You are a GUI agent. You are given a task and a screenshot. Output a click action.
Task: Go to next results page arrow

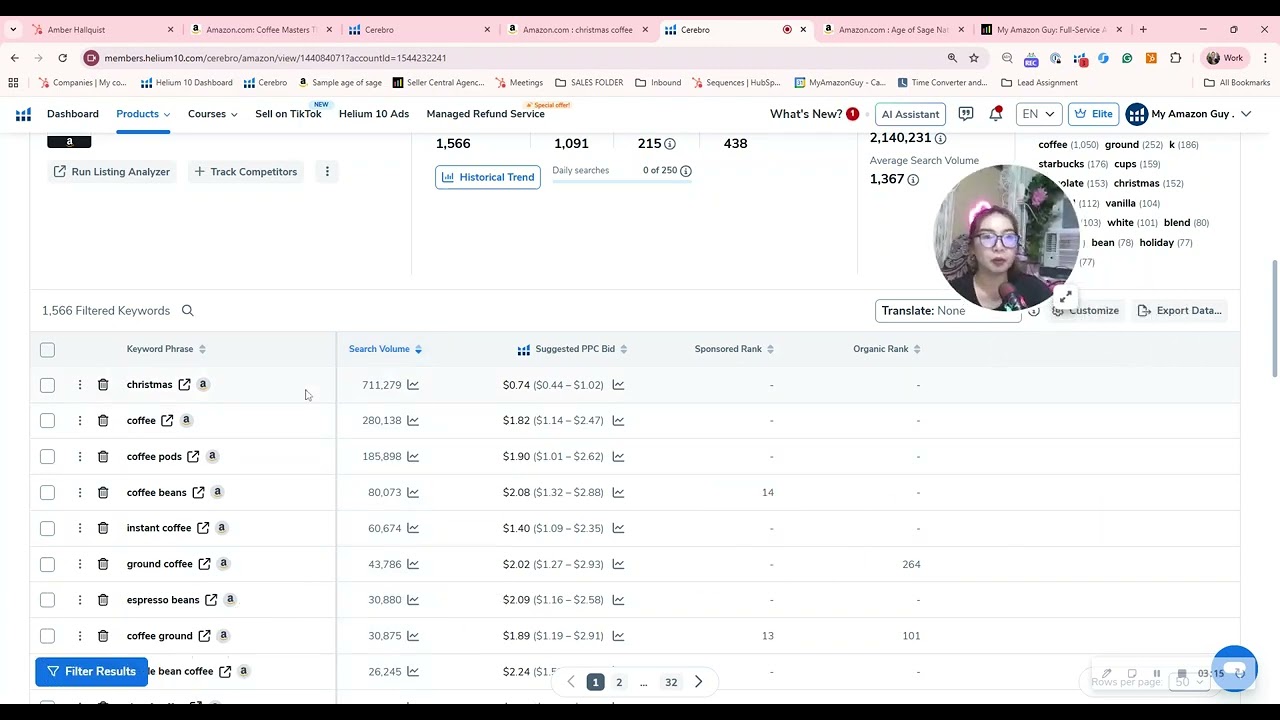tap(698, 682)
